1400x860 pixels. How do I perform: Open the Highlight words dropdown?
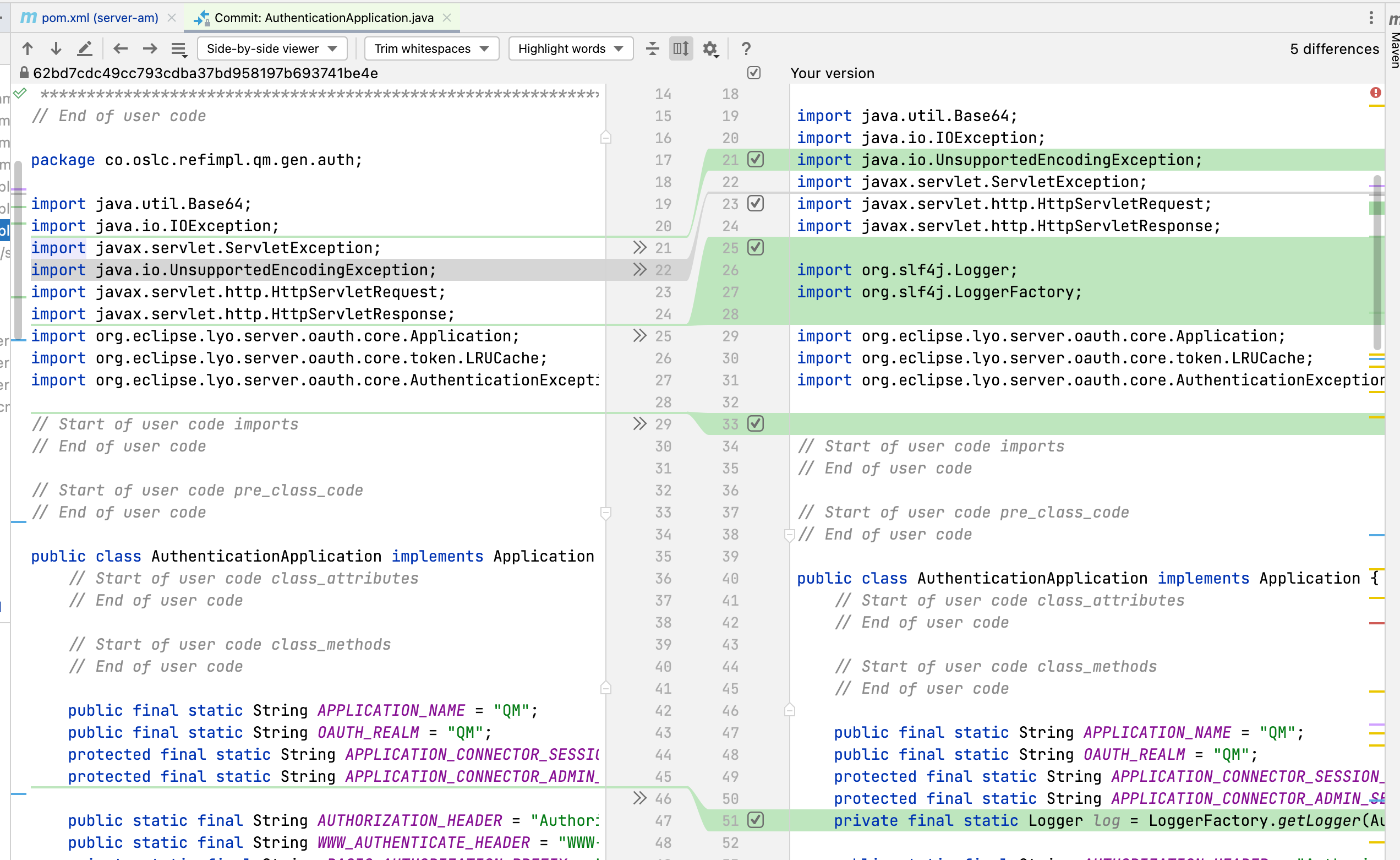coord(570,48)
